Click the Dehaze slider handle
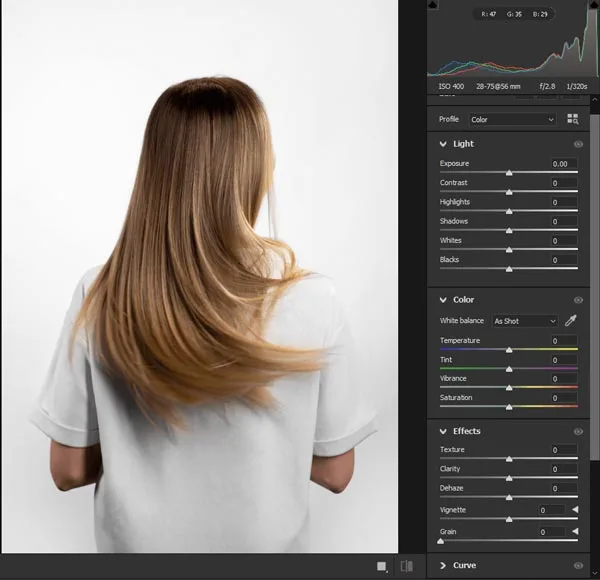 509,497
